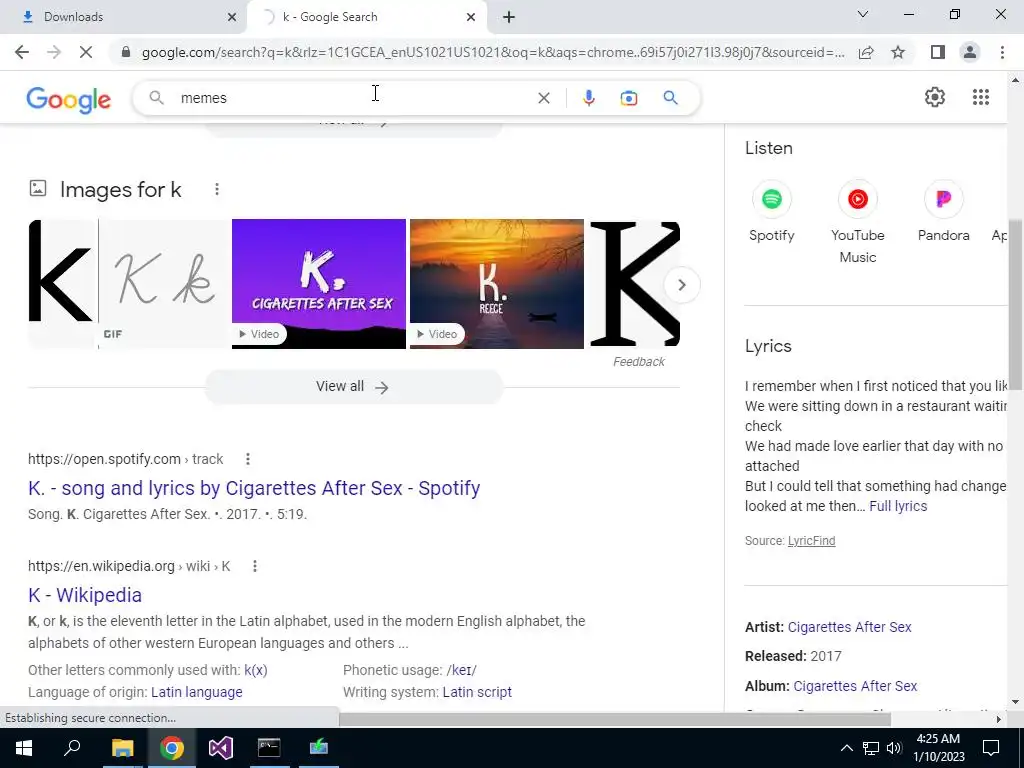Select the k - Google Search tab
The width and height of the screenshot is (1024, 768).
pyautogui.click(x=366, y=17)
